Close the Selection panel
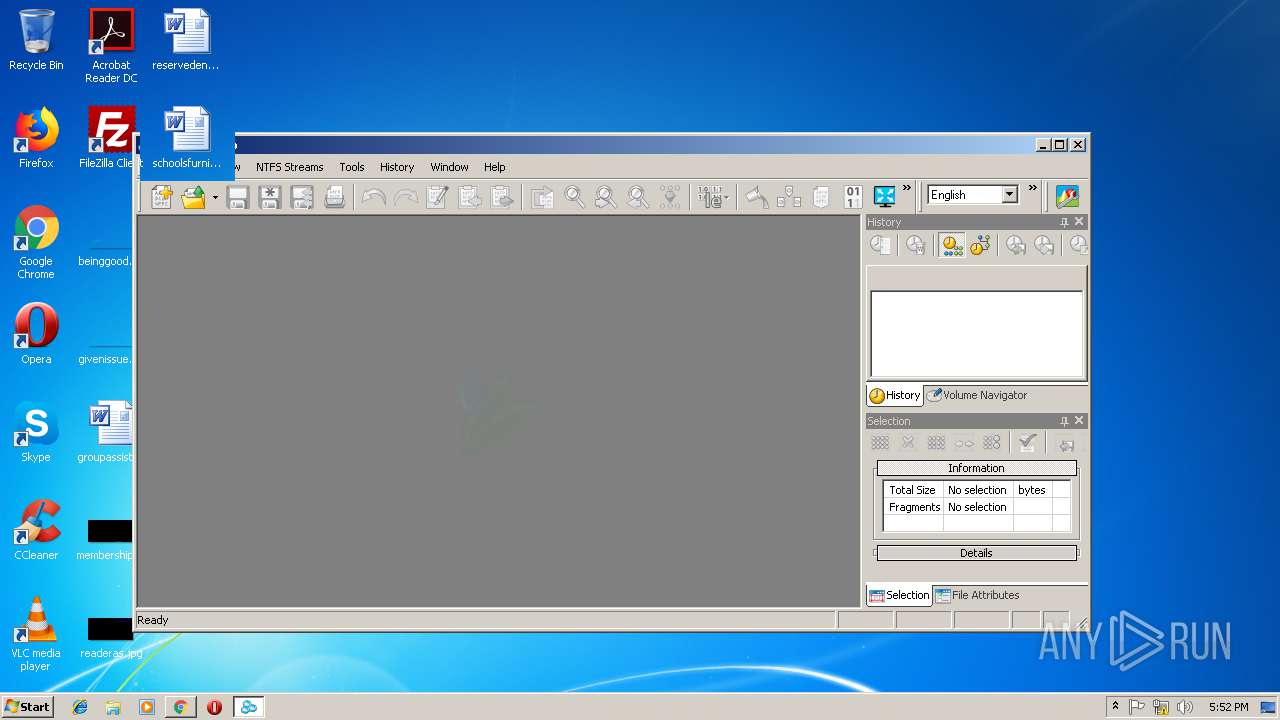Viewport: 1280px width, 720px height. point(1078,421)
